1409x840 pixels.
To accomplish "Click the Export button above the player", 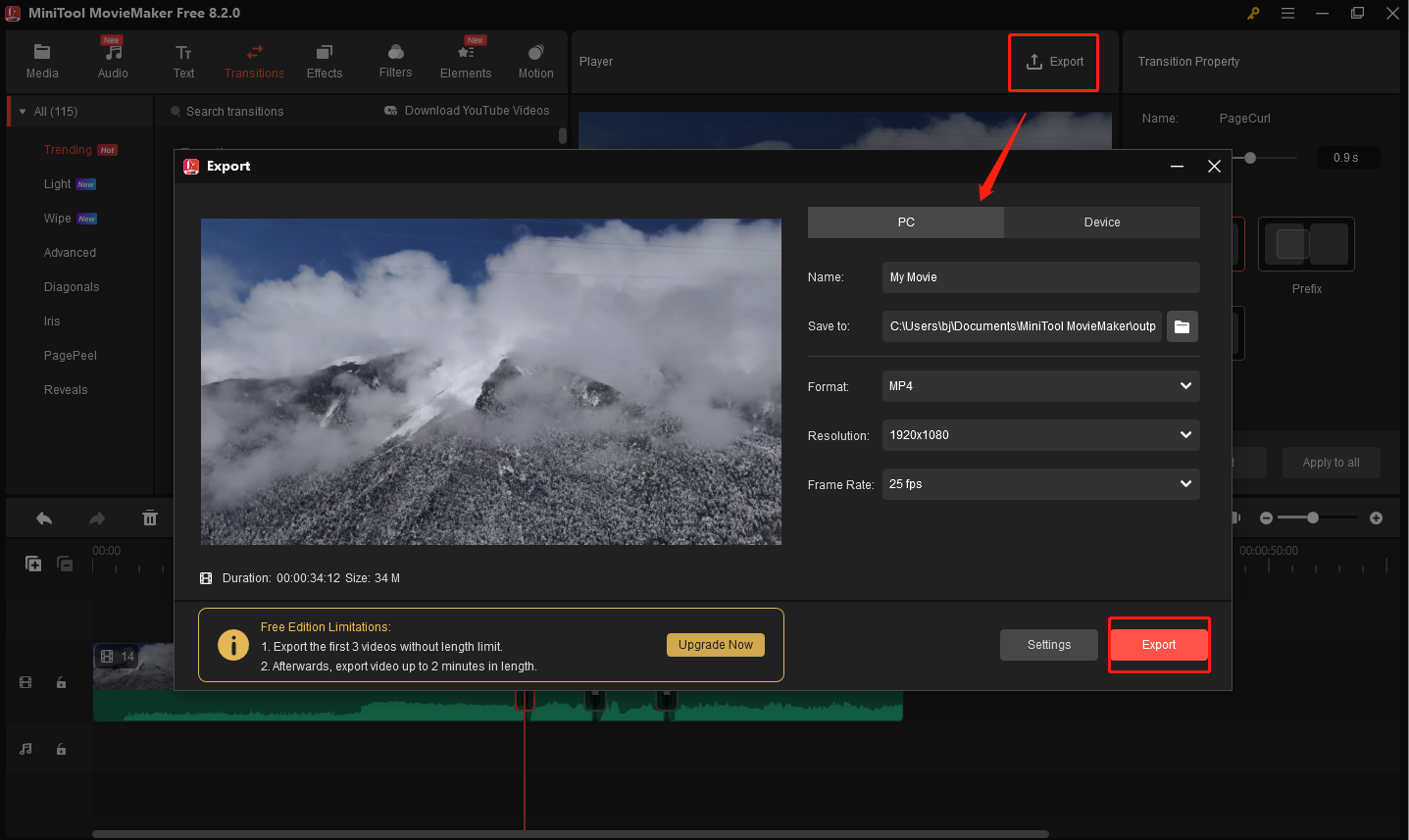I will click(x=1054, y=62).
